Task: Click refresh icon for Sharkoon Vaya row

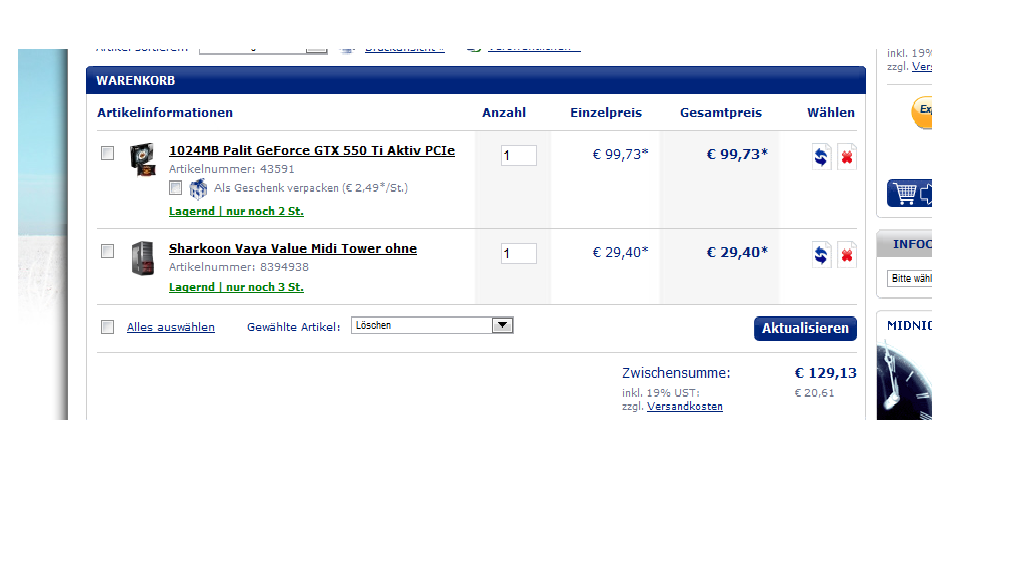Action: (x=821, y=255)
